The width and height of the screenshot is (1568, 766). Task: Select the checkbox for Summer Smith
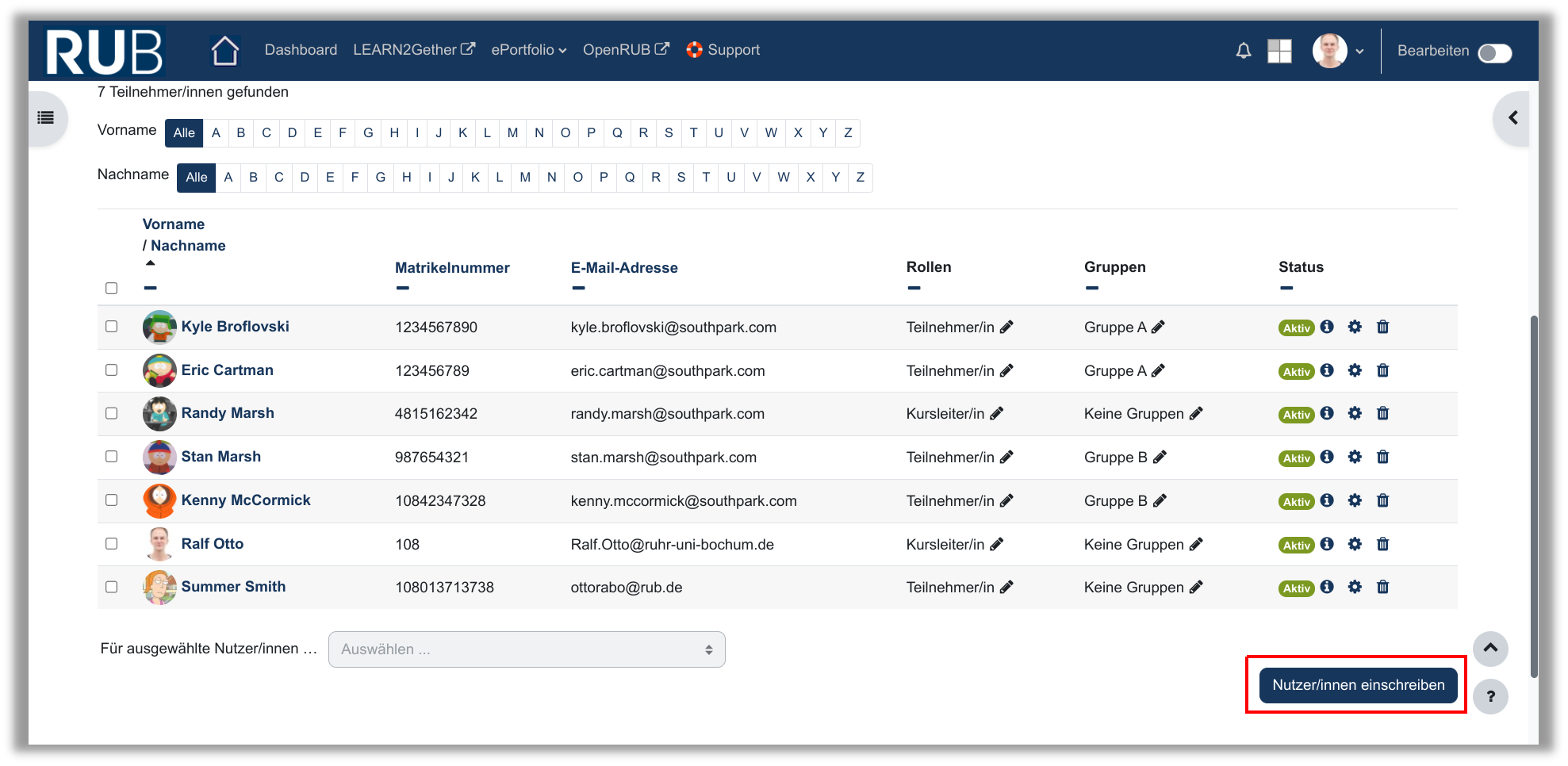coord(112,587)
